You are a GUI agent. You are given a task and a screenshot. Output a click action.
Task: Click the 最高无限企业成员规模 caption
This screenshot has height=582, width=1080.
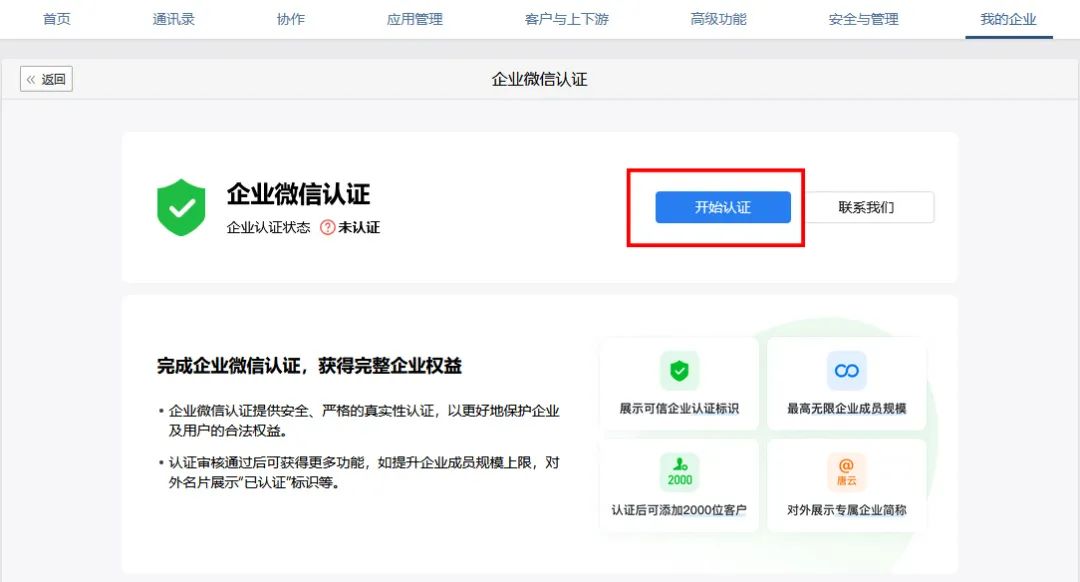pos(847,408)
